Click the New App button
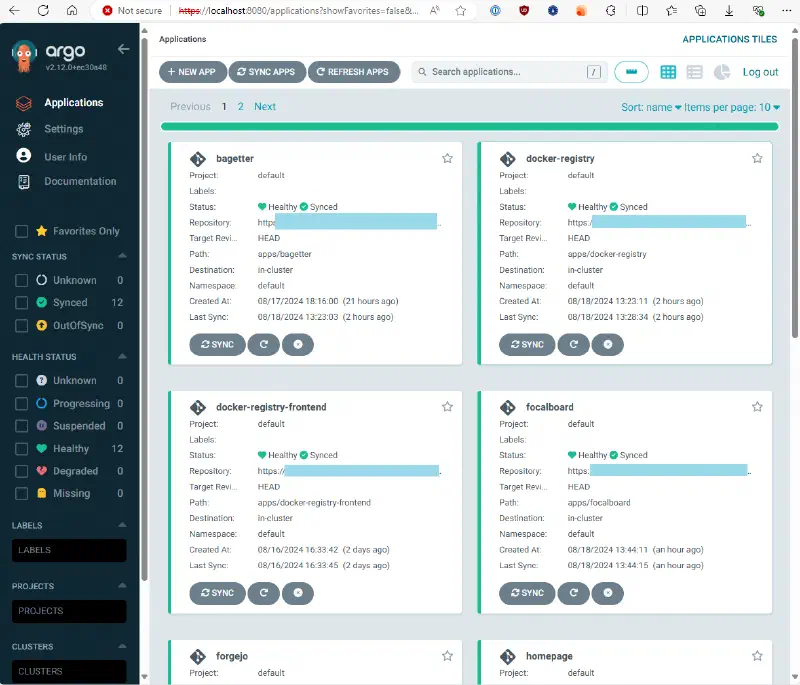Image resolution: width=800 pixels, height=685 pixels. (192, 72)
